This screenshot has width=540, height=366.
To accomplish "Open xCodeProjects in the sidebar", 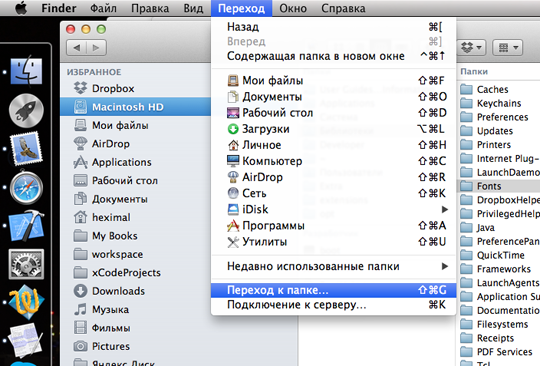I will 135,273.
